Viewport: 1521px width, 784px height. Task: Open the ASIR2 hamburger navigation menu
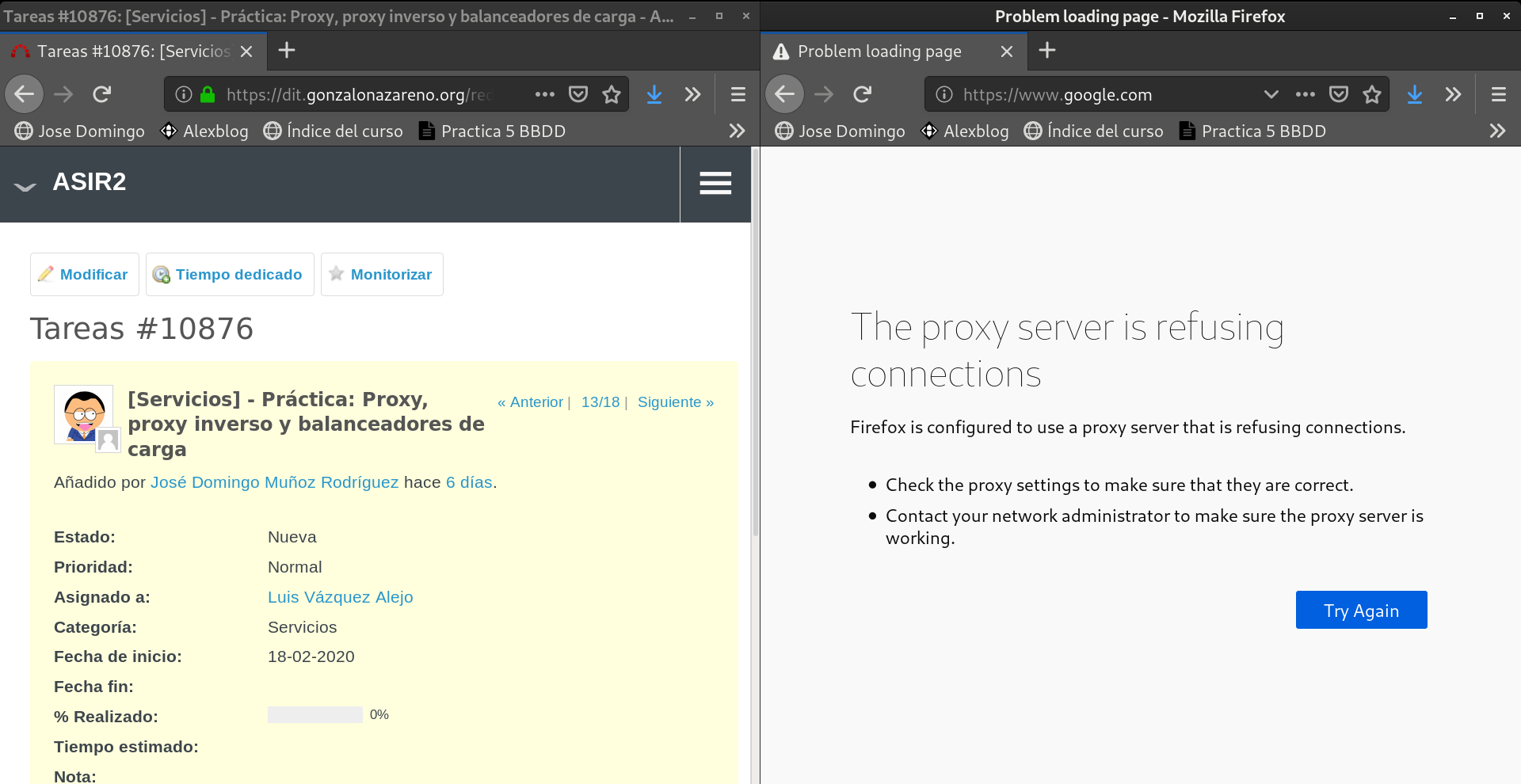pyautogui.click(x=715, y=183)
